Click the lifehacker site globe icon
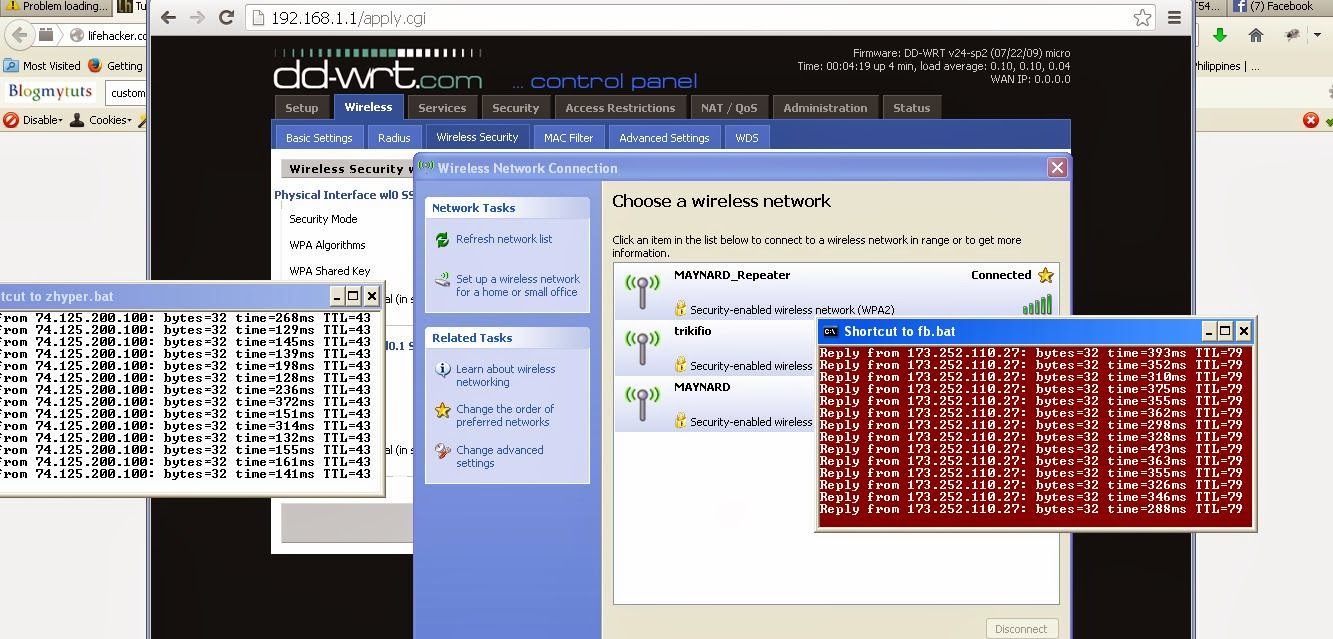The image size is (1333, 639). click(76, 35)
